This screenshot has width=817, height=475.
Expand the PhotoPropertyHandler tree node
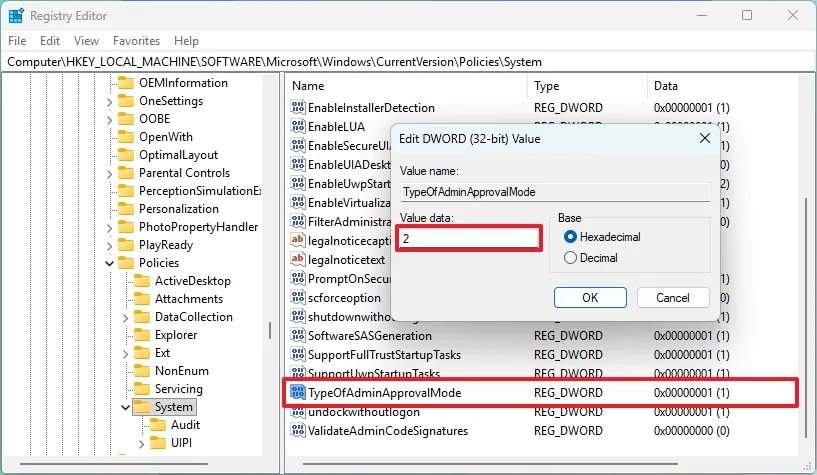[x=109, y=228]
